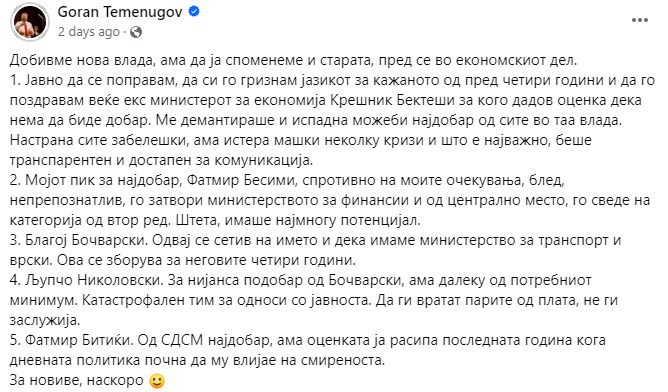The height and width of the screenshot is (392, 668).
Task: Open the three-dot post options menu
Action: point(640,20)
